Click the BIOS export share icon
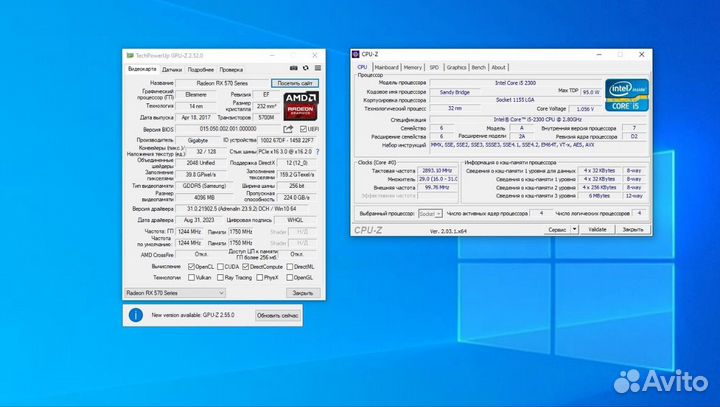The height and width of the screenshot is (407, 720). pyautogui.click(x=288, y=129)
